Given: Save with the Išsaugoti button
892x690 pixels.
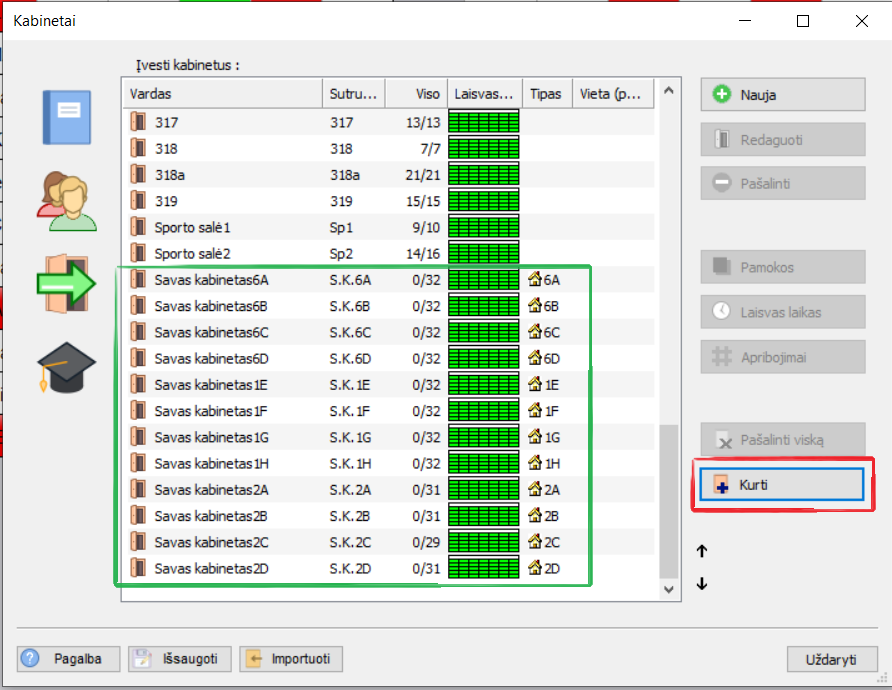Looking at the screenshot, I should click(x=180, y=659).
